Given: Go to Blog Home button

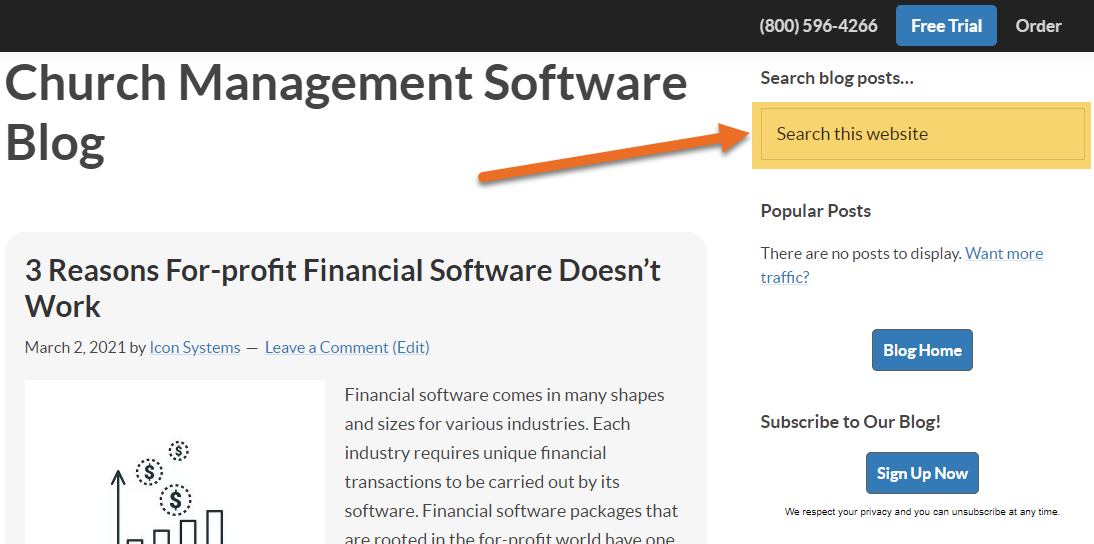Looking at the screenshot, I should [922, 350].
